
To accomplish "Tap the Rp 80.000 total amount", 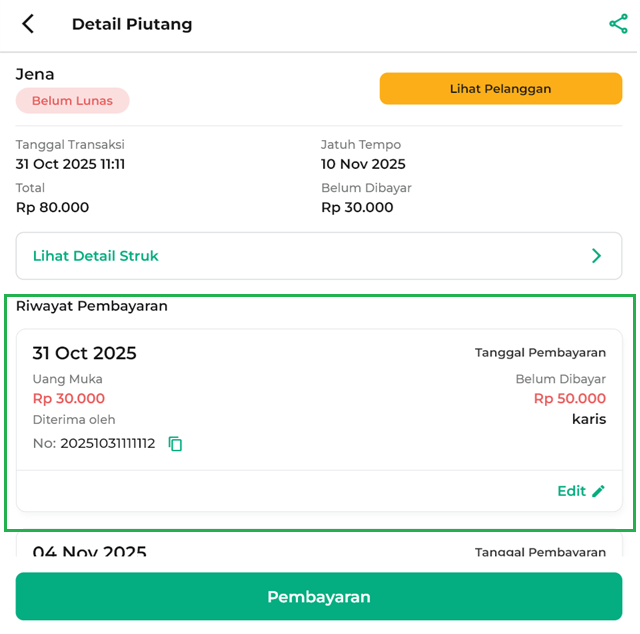I will point(52,207).
